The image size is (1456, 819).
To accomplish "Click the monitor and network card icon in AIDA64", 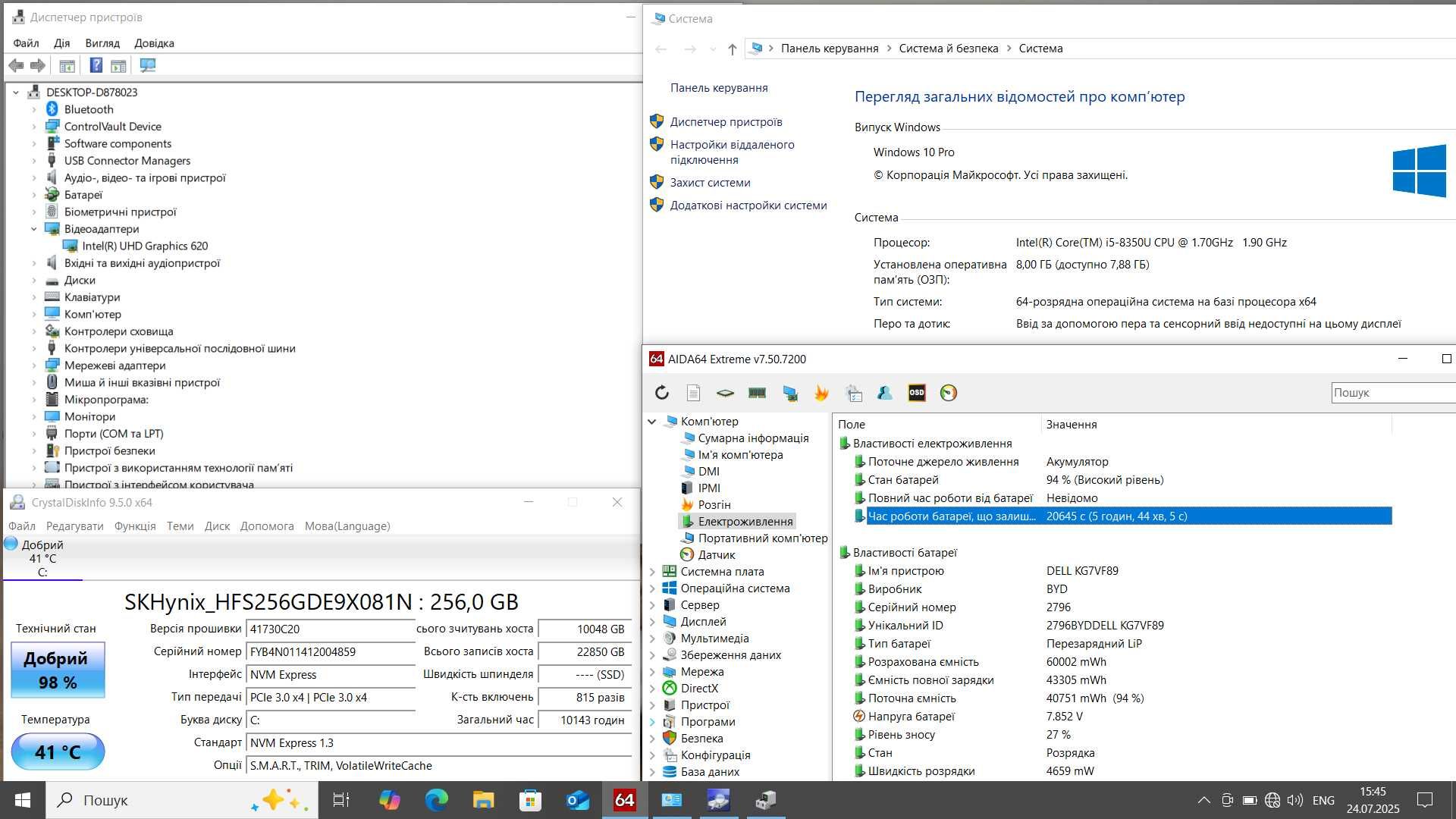I will coord(789,393).
